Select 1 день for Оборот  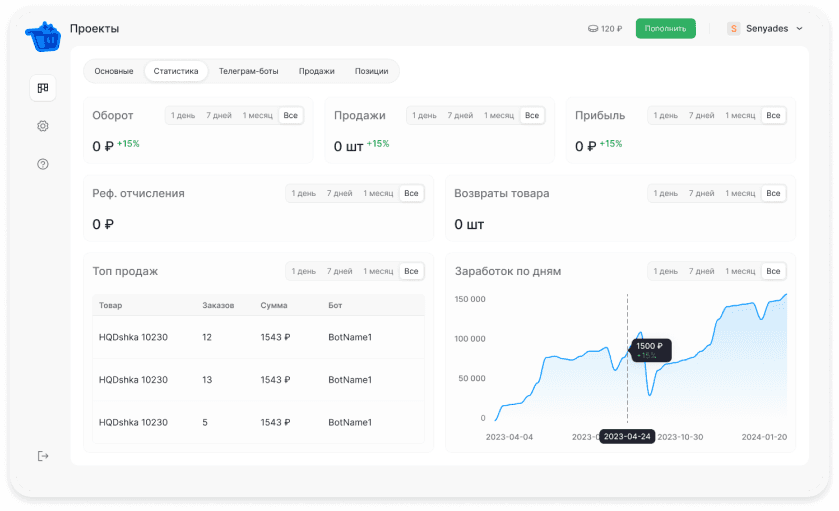click(183, 116)
